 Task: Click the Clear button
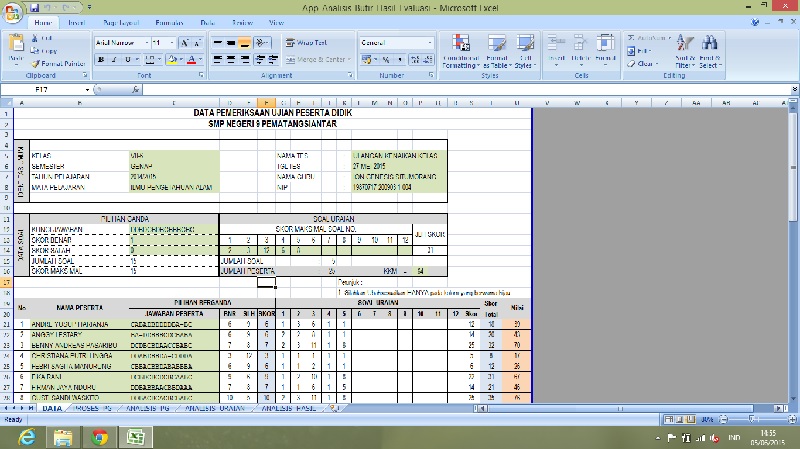643,64
